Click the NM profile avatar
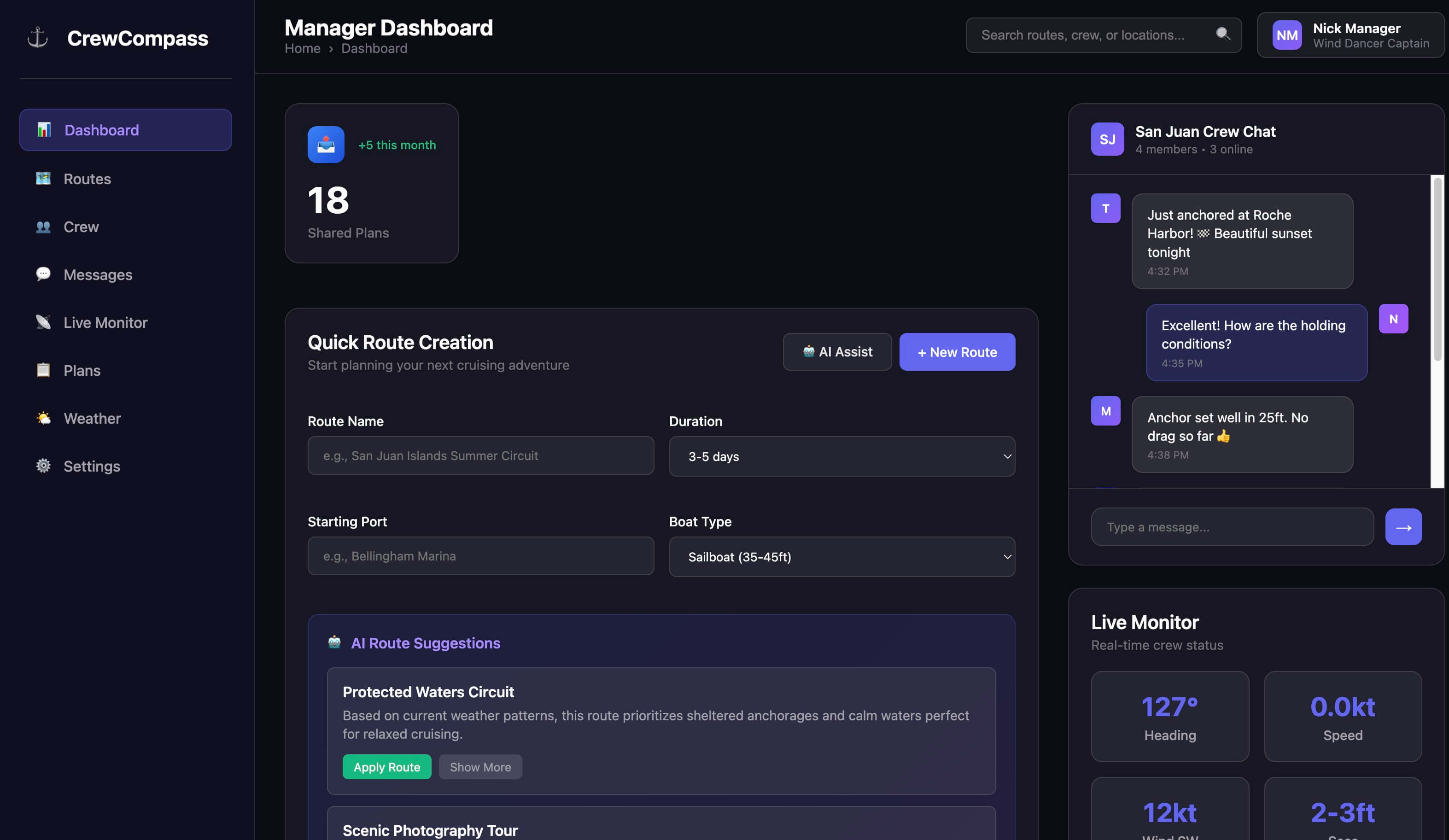Screen dimensions: 1449x840 click(x=1286, y=35)
